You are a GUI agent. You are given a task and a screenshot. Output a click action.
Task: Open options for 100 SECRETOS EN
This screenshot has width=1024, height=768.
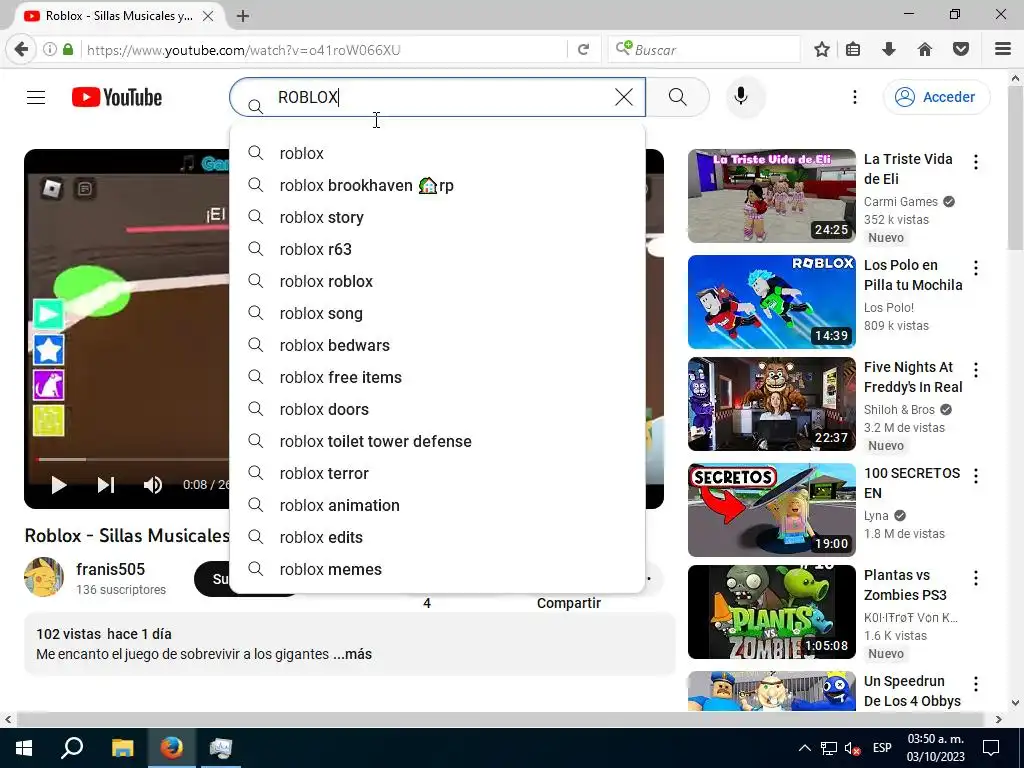point(976,476)
